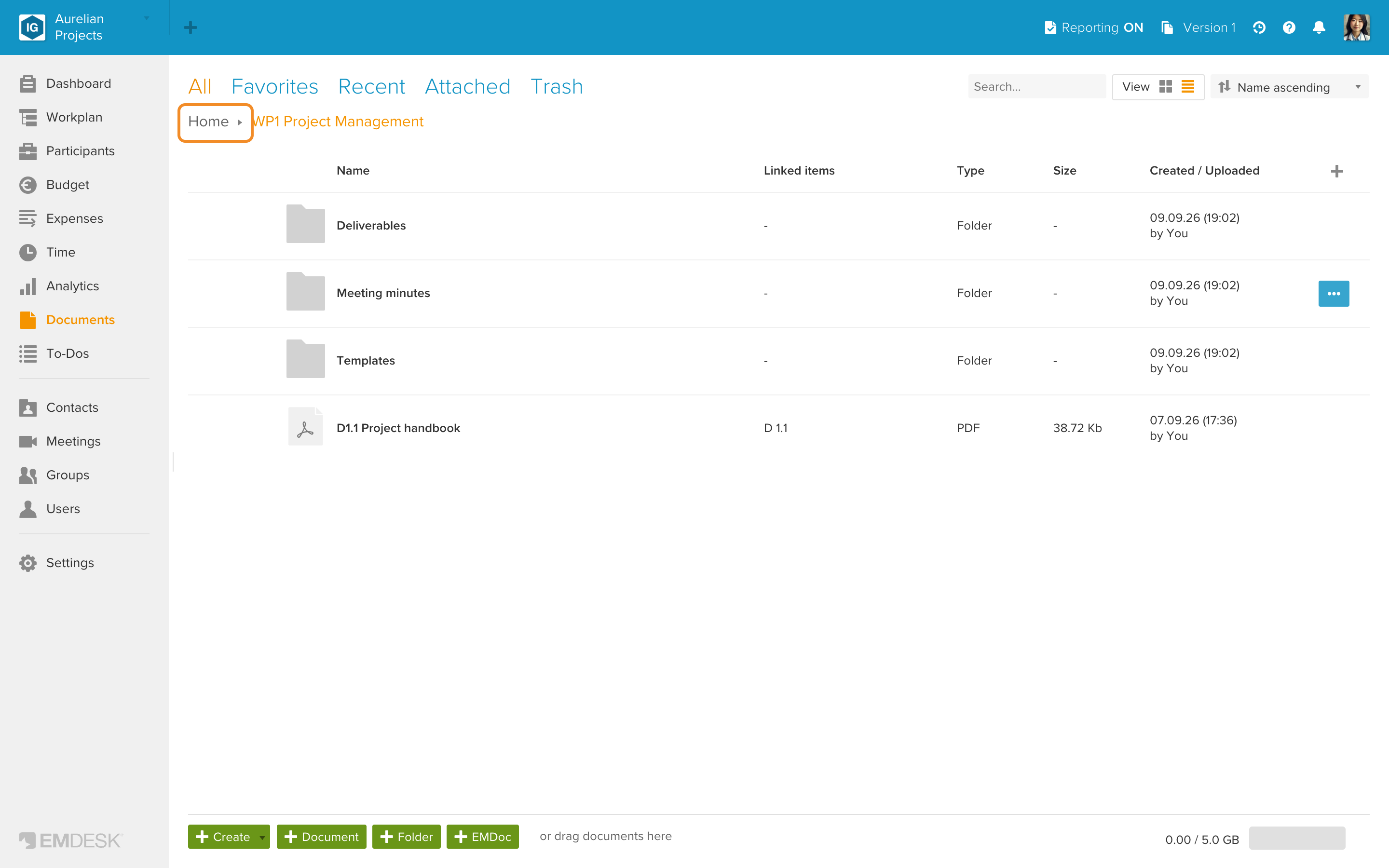The width and height of the screenshot is (1389, 868).
Task: Toggle Reporting ON setting
Action: 1094,27
